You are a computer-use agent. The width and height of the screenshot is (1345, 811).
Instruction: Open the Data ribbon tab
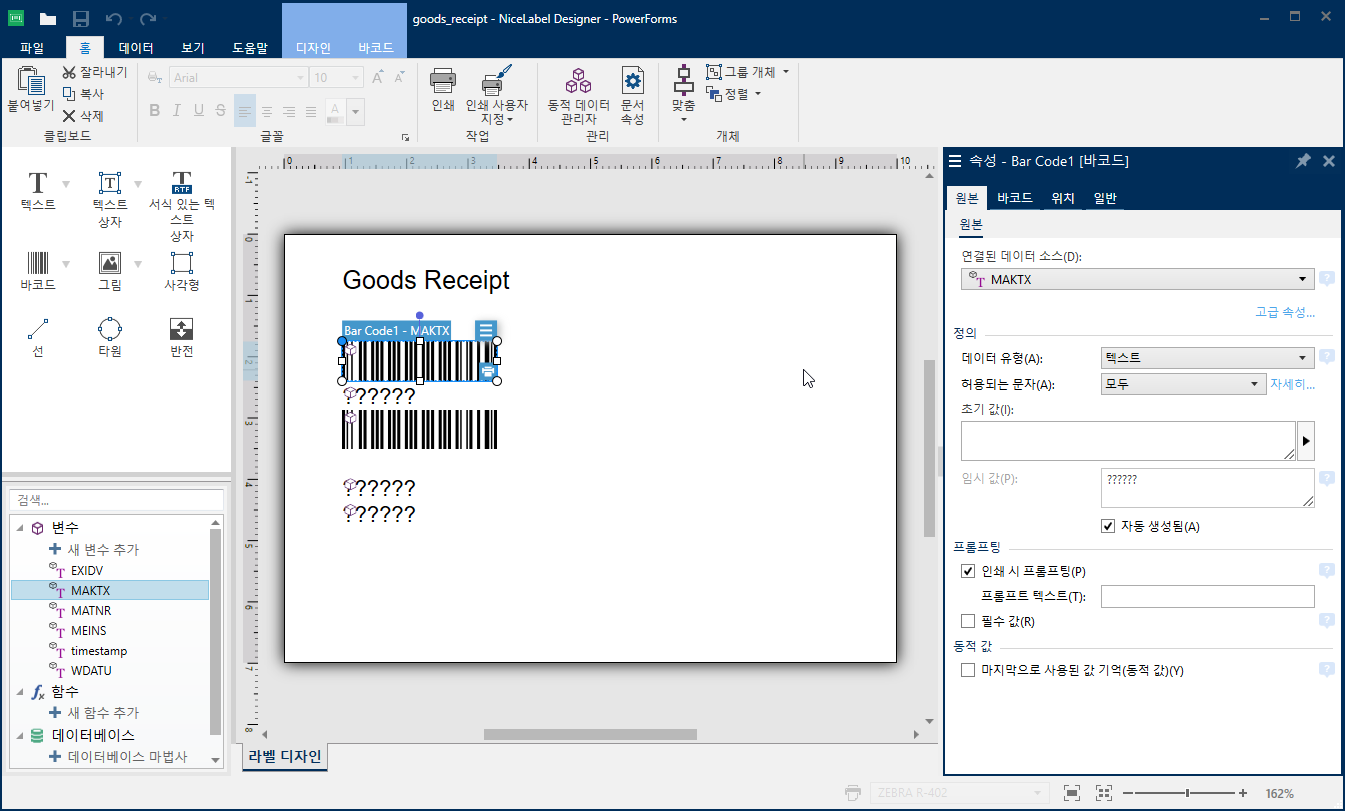click(136, 47)
